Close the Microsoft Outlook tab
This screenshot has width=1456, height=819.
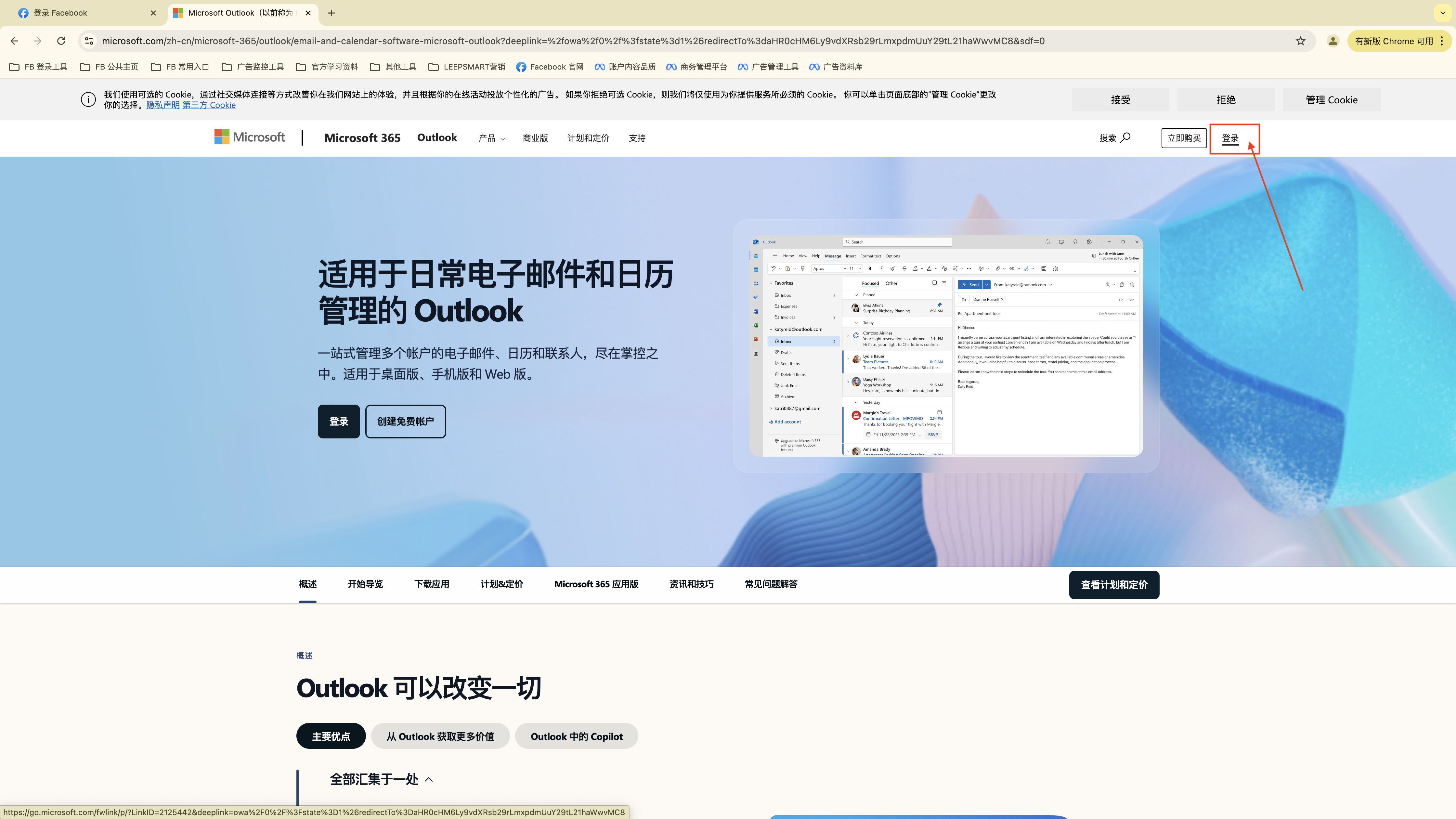(308, 12)
